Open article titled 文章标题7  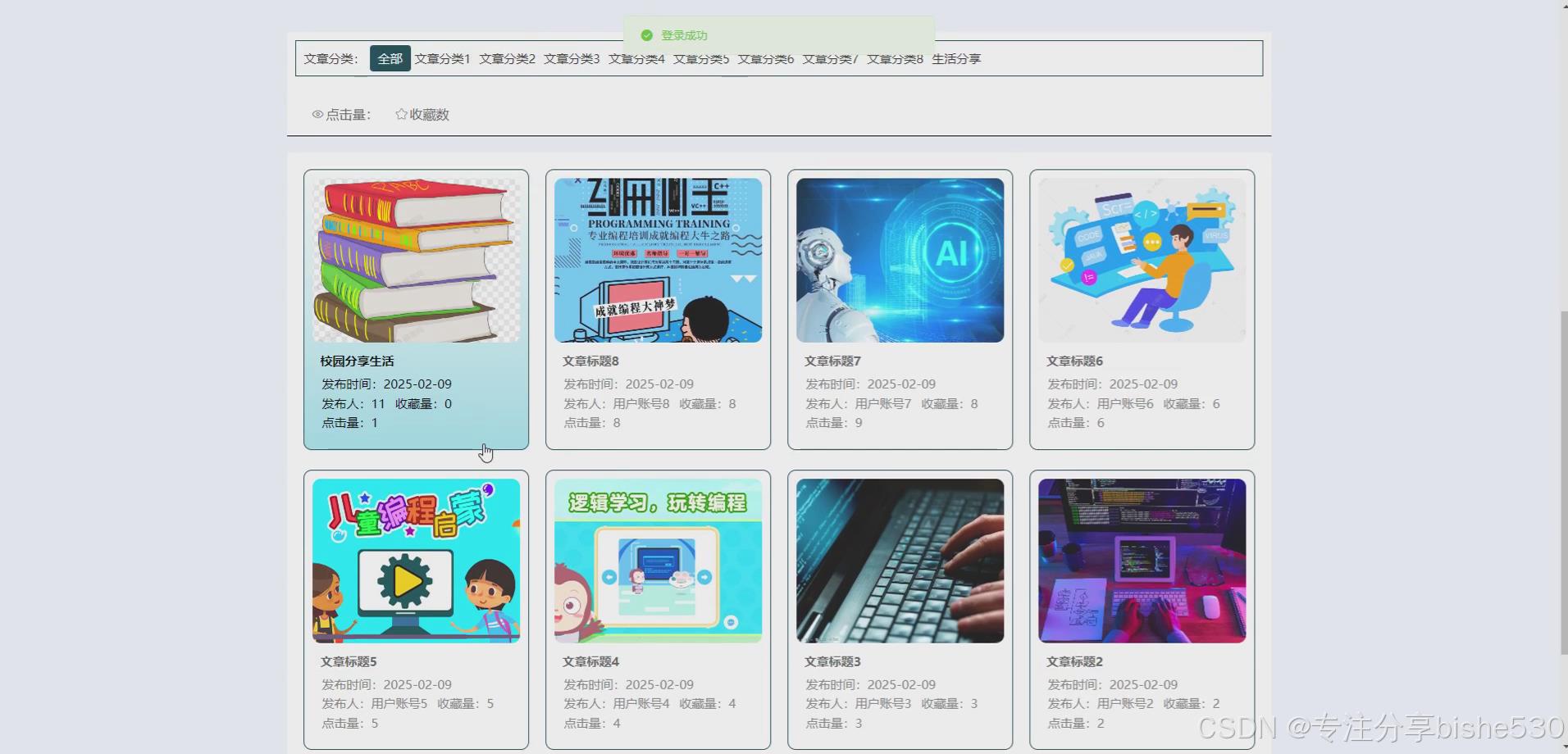tap(832, 361)
